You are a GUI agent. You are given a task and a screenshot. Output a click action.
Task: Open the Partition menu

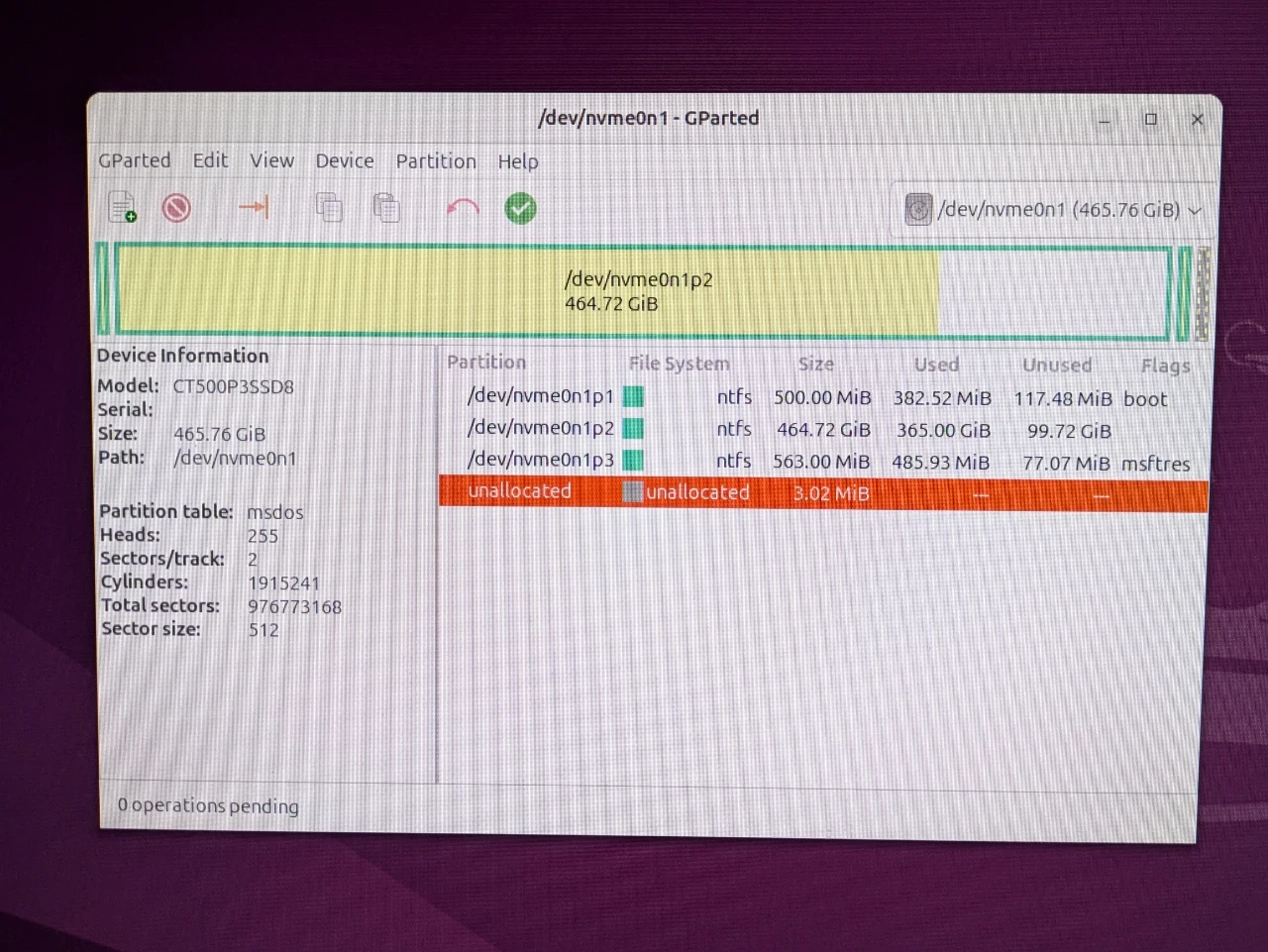click(436, 160)
